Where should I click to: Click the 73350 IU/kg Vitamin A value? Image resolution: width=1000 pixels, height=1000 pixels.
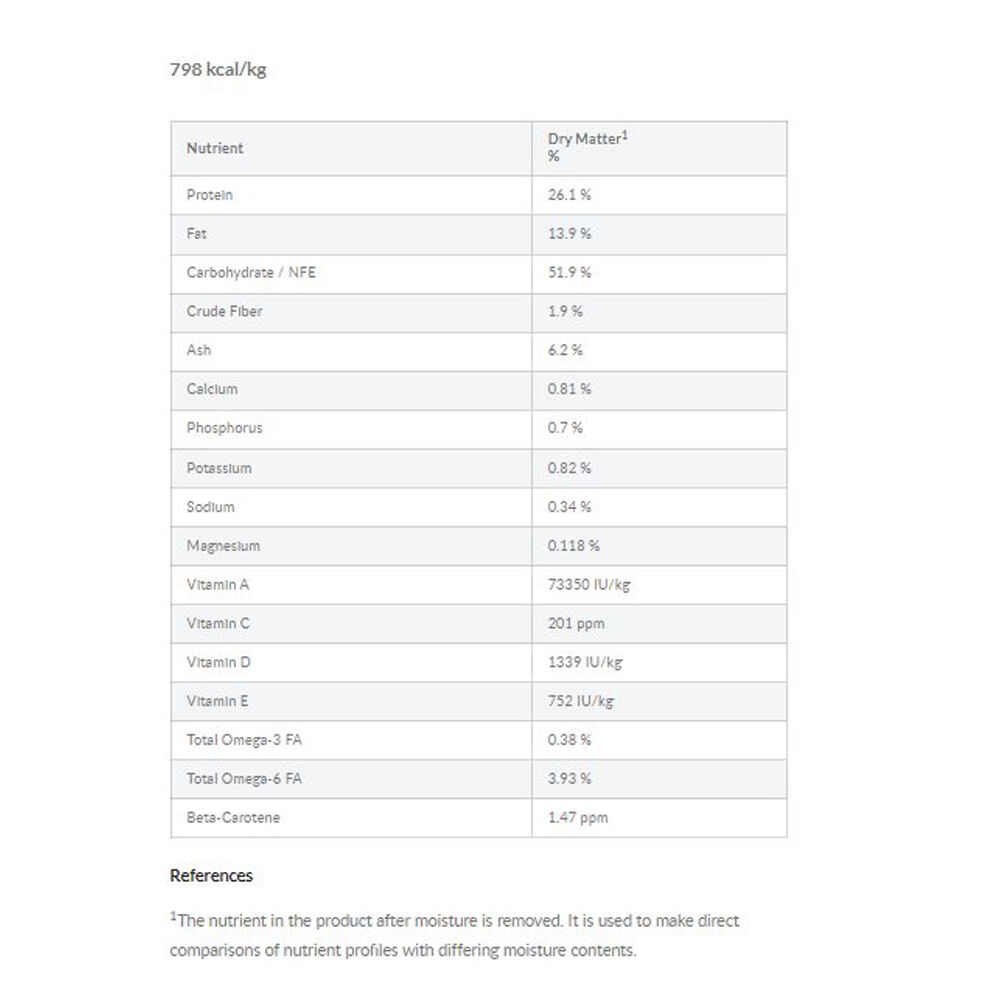coord(589,585)
